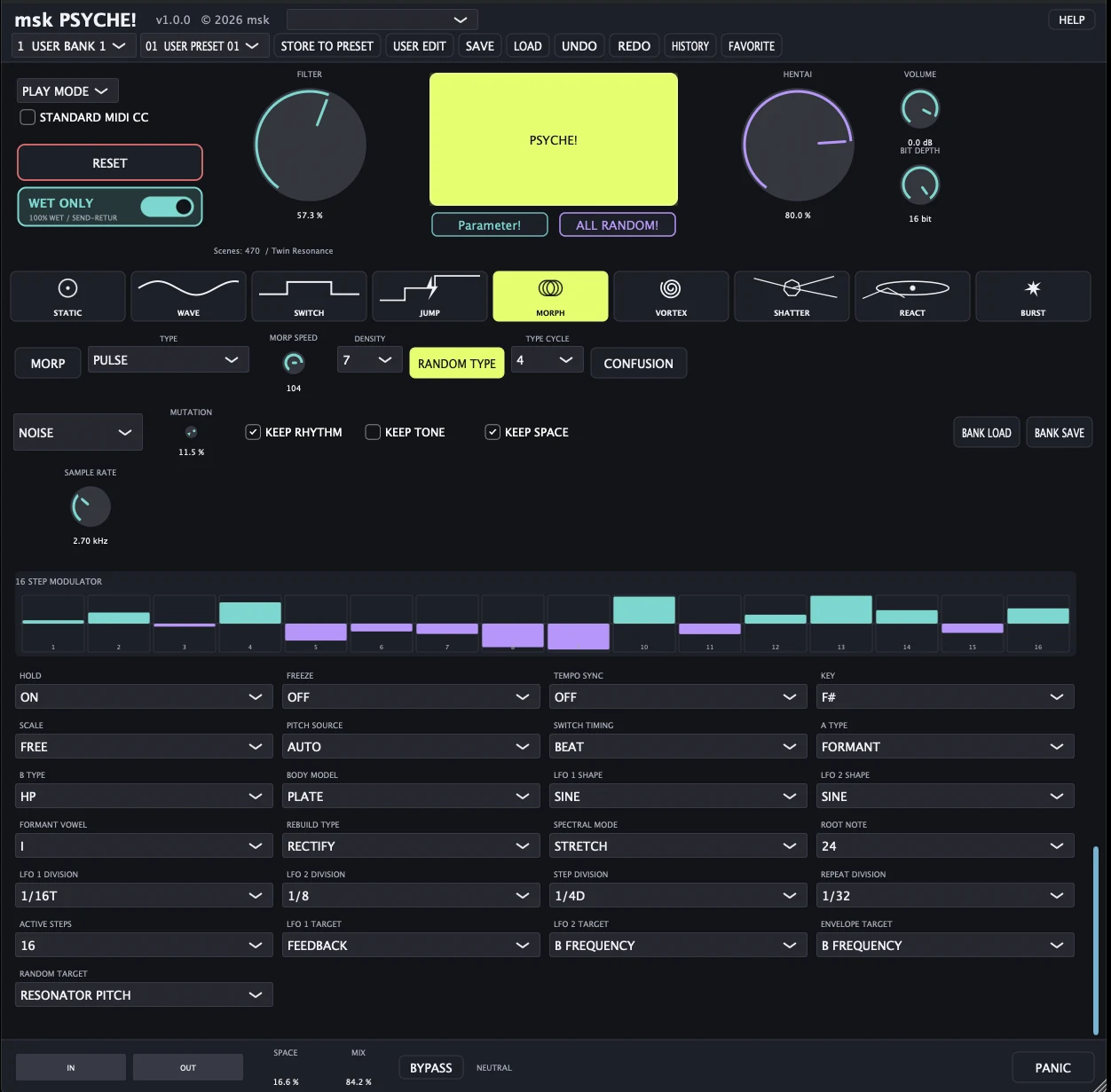
Task: Open the LFO 1 TARGET dropdown
Action: (x=412, y=945)
